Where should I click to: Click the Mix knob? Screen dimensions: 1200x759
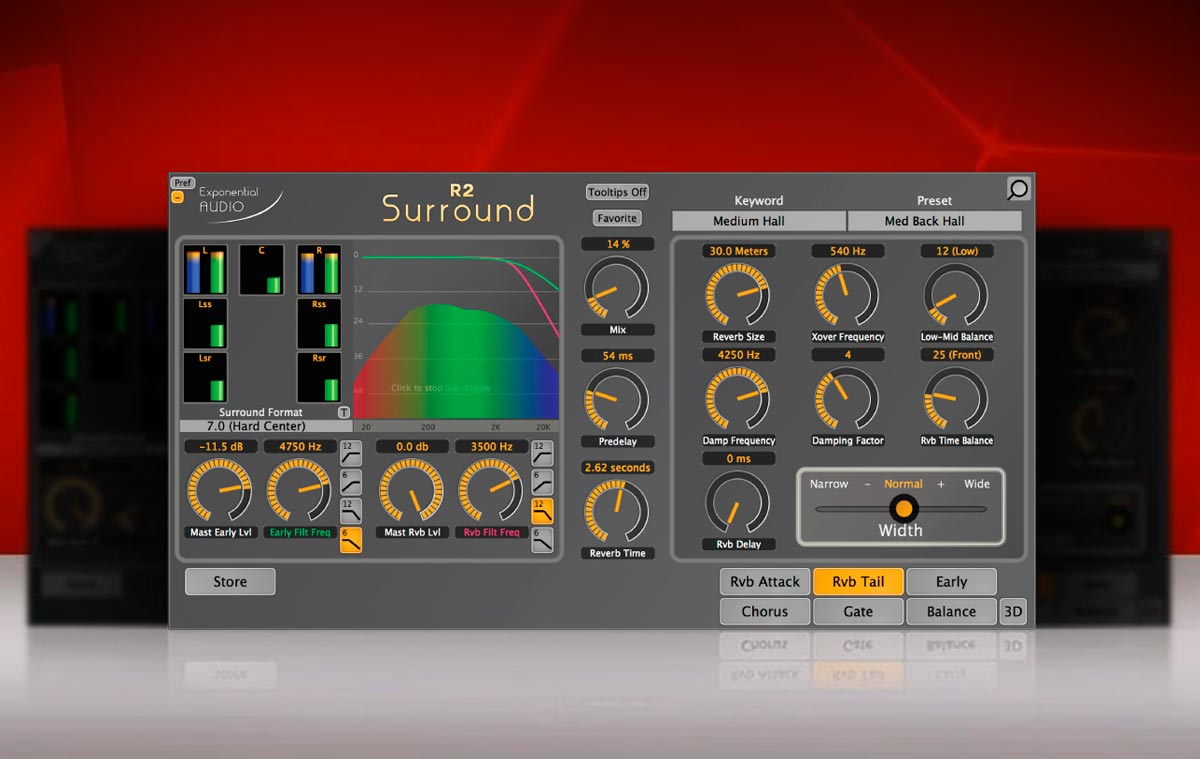pos(616,288)
